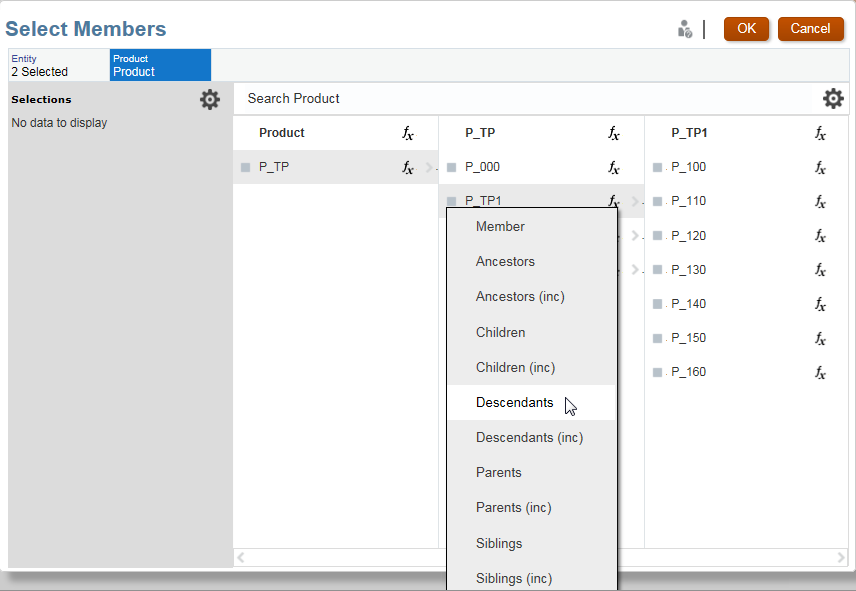Select Siblings (inc) menu entry
856x591 pixels.
tap(531, 578)
